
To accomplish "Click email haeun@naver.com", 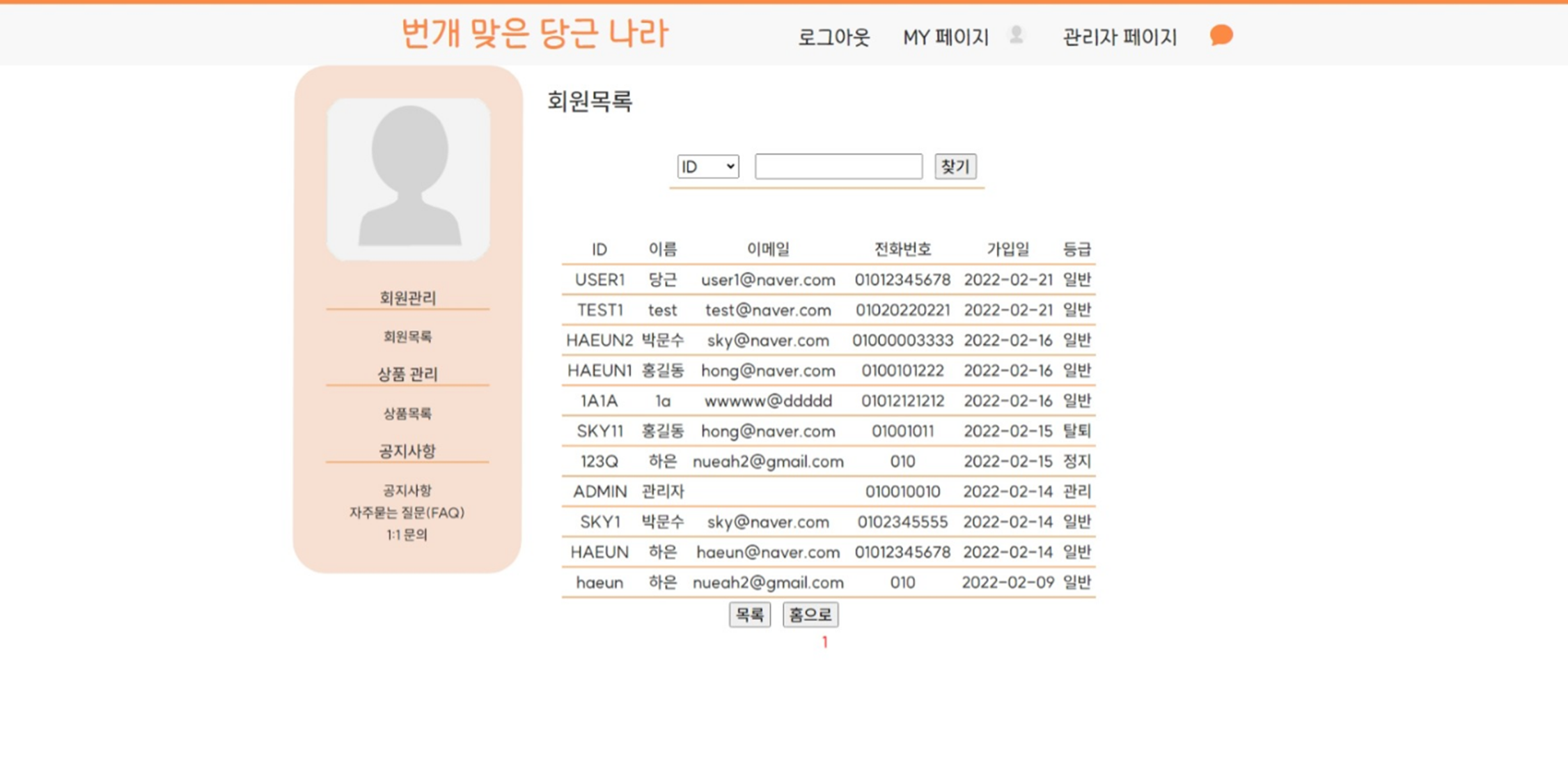I will (768, 552).
